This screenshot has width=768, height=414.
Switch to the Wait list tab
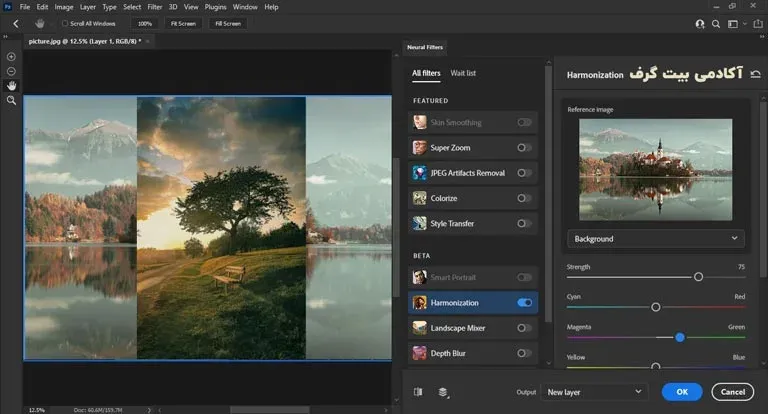coord(463,73)
